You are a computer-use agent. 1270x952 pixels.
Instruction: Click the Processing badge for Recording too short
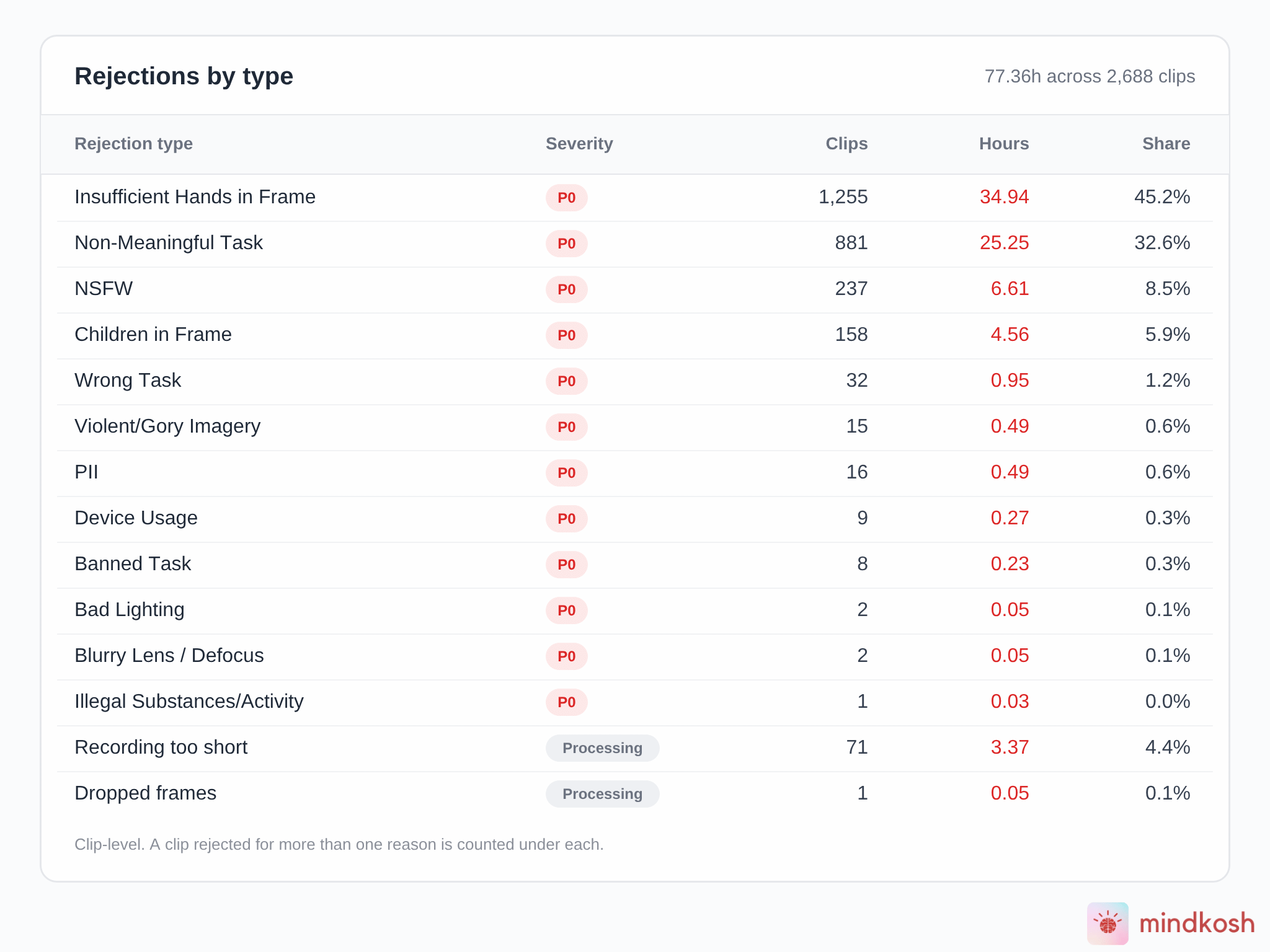pos(602,748)
